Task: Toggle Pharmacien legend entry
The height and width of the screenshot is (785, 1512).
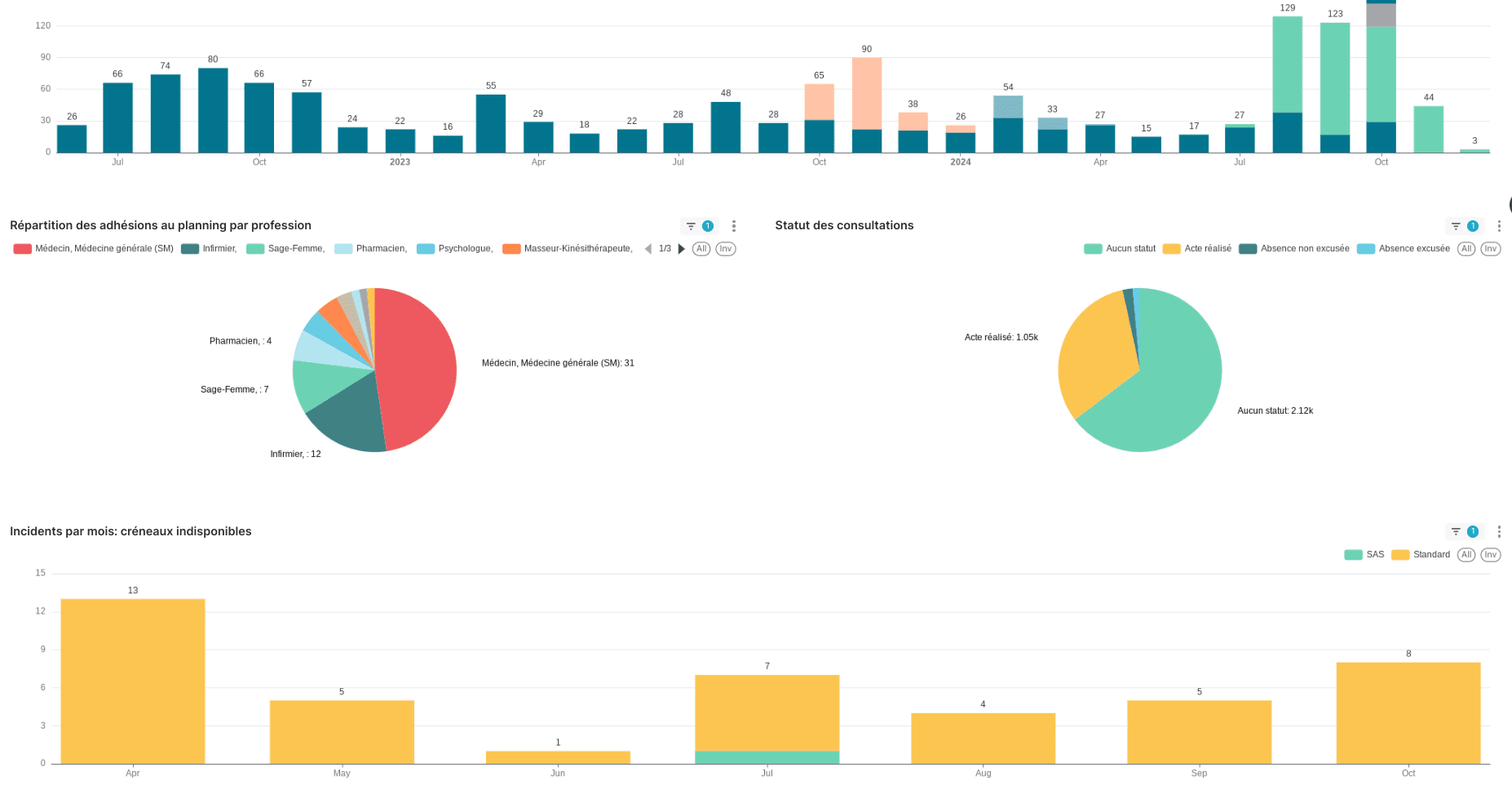Action: click(371, 249)
